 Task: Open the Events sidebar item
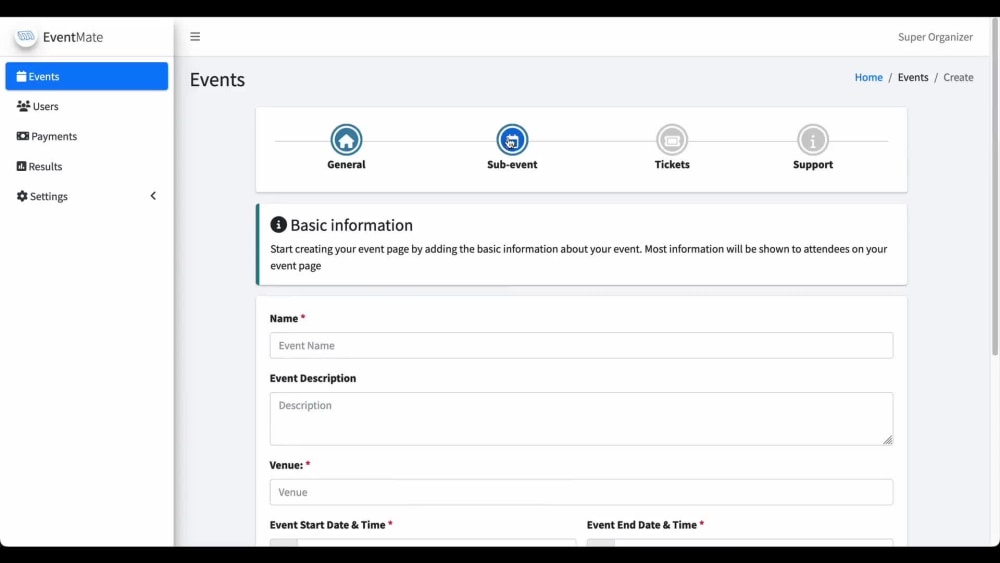(87, 76)
